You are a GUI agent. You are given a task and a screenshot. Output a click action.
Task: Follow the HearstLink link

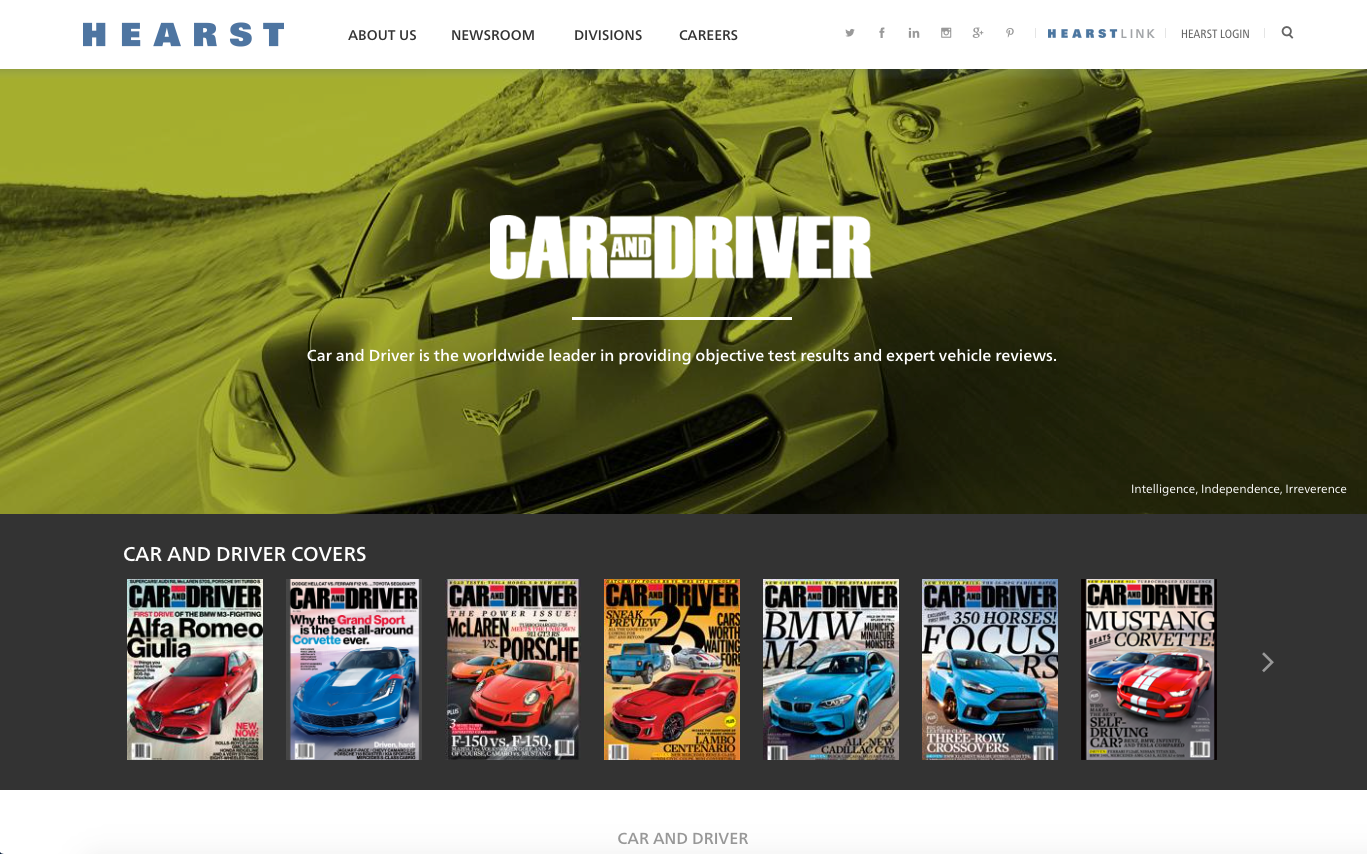pyautogui.click(x=1101, y=34)
